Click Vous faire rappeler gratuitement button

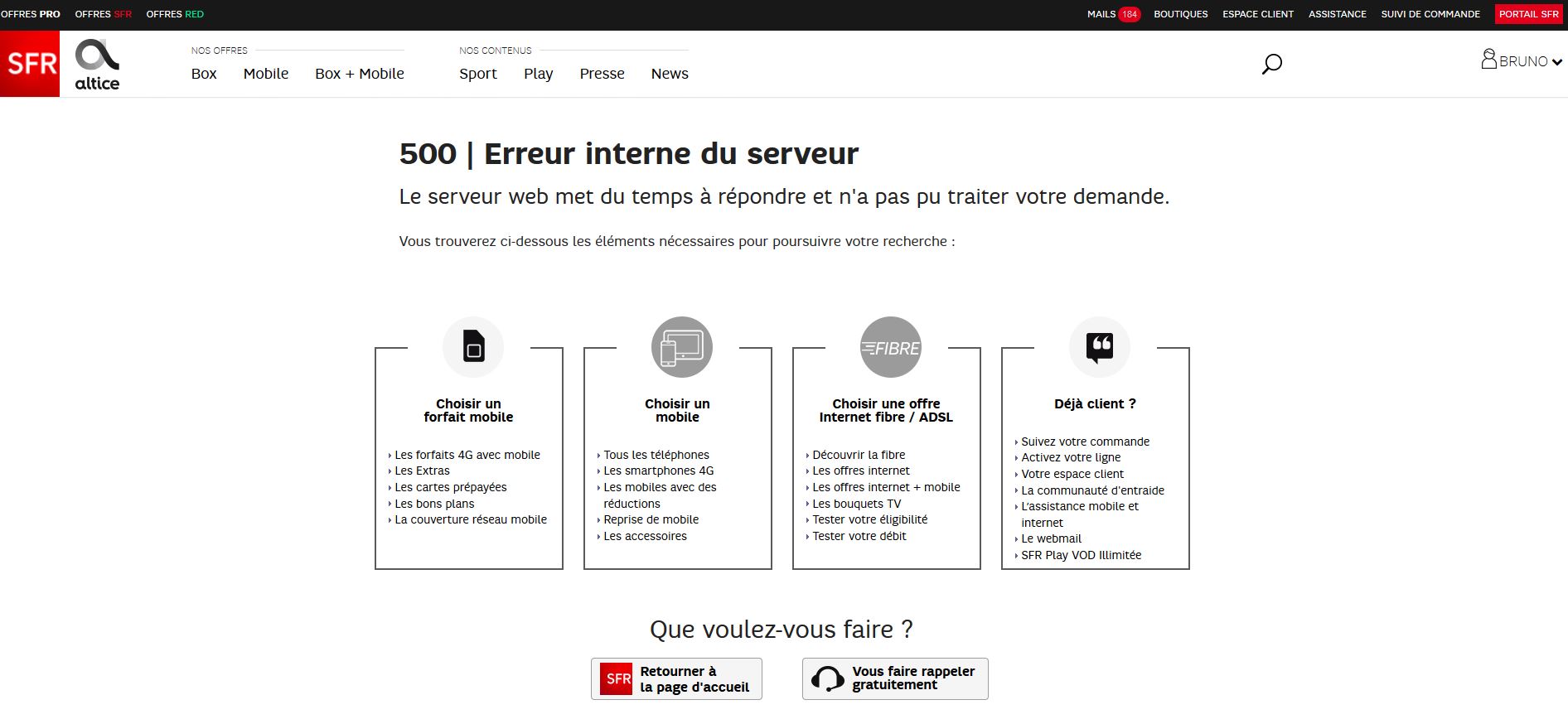point(895,678)
